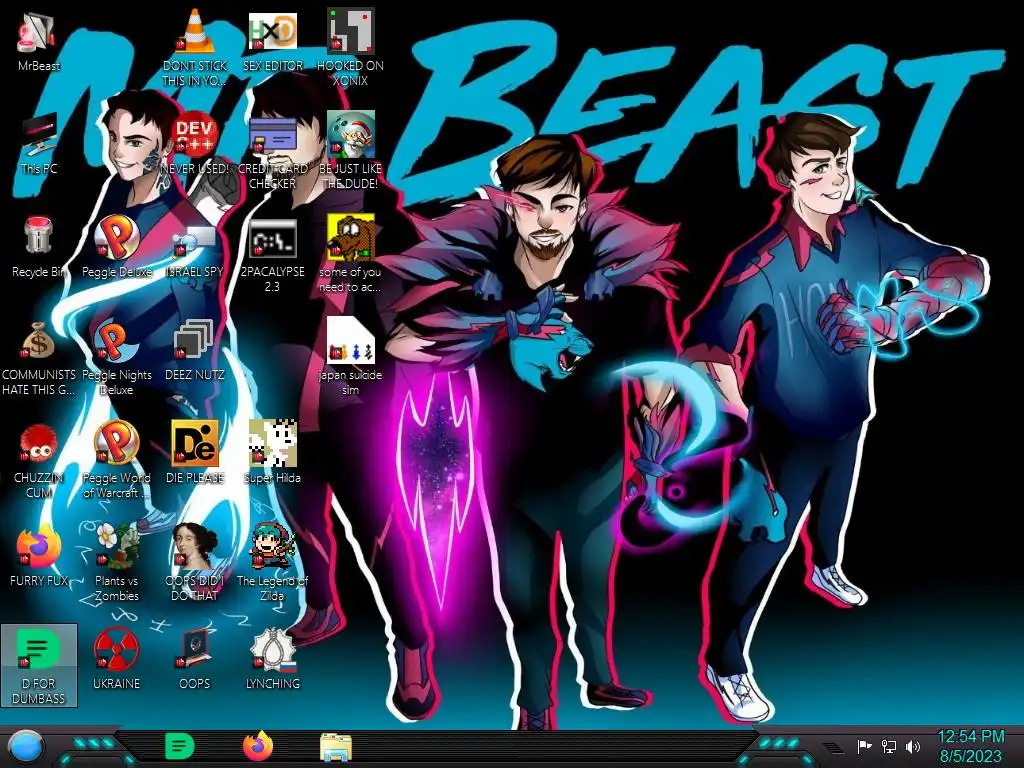Open japan suicide sim icon
The image size is (1024, 768).
[x=350, y=341]
